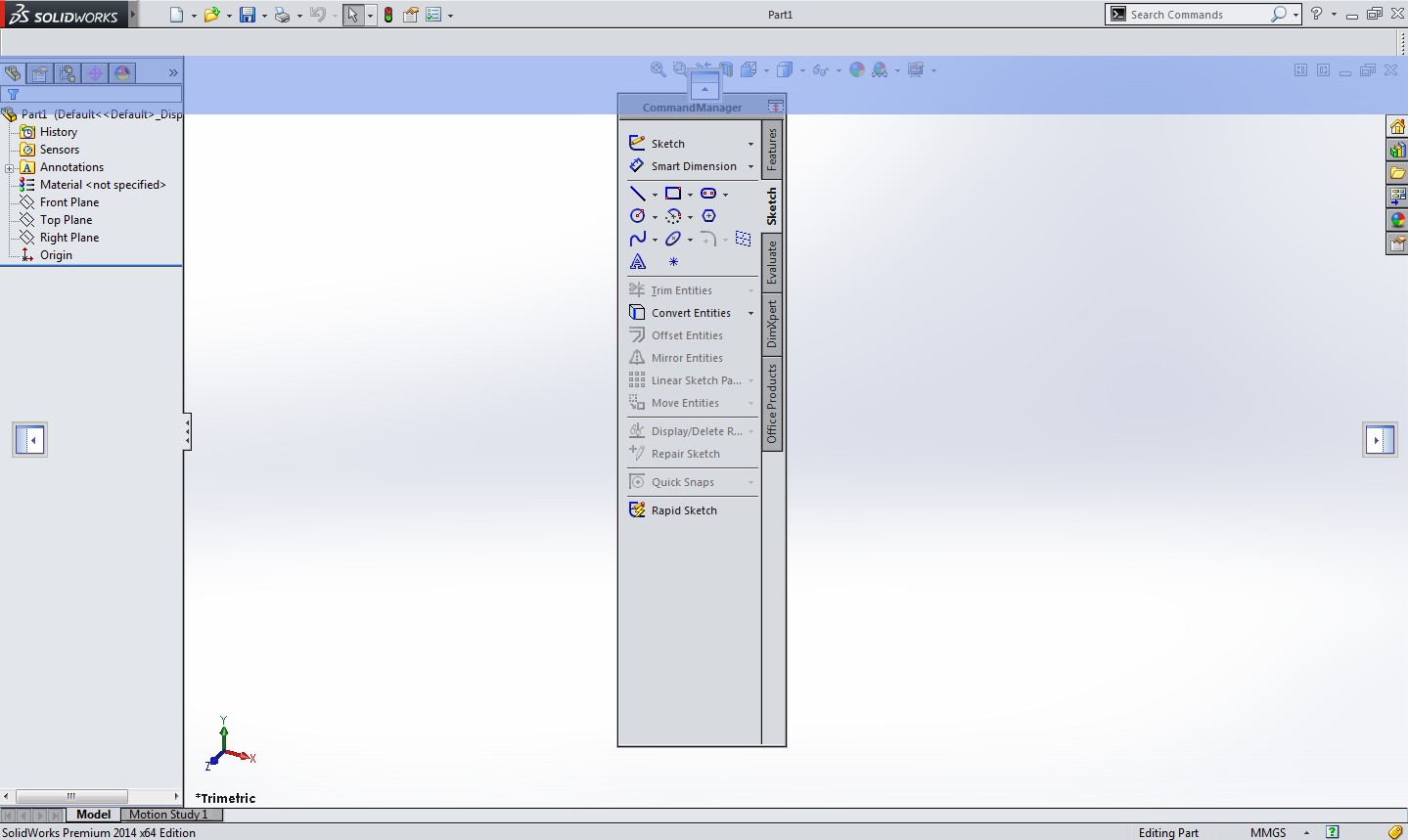This screenshot has width=1408, height=840.
Task: Click the Edit Appearance color ball icon
Action: (857, 69)
